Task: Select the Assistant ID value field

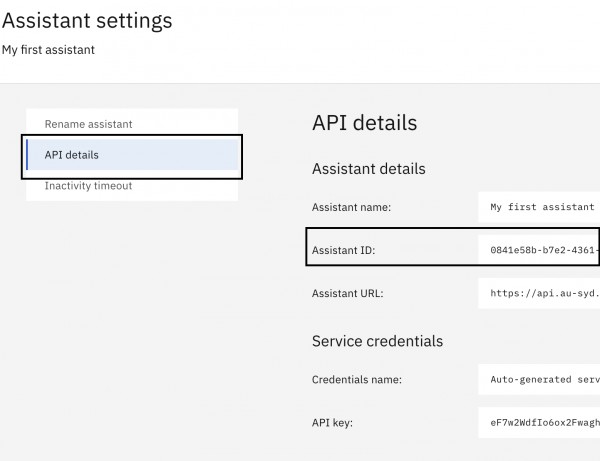Action: (x=539, y=250)
